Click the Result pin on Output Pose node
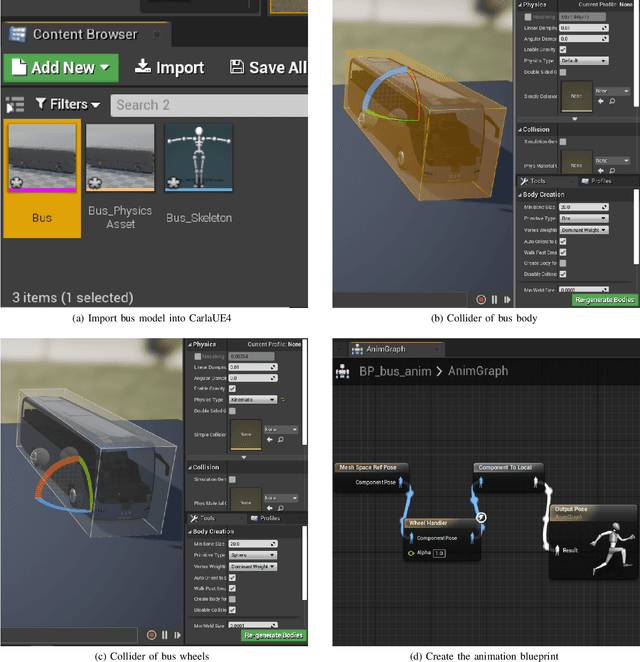 point(557,550)
